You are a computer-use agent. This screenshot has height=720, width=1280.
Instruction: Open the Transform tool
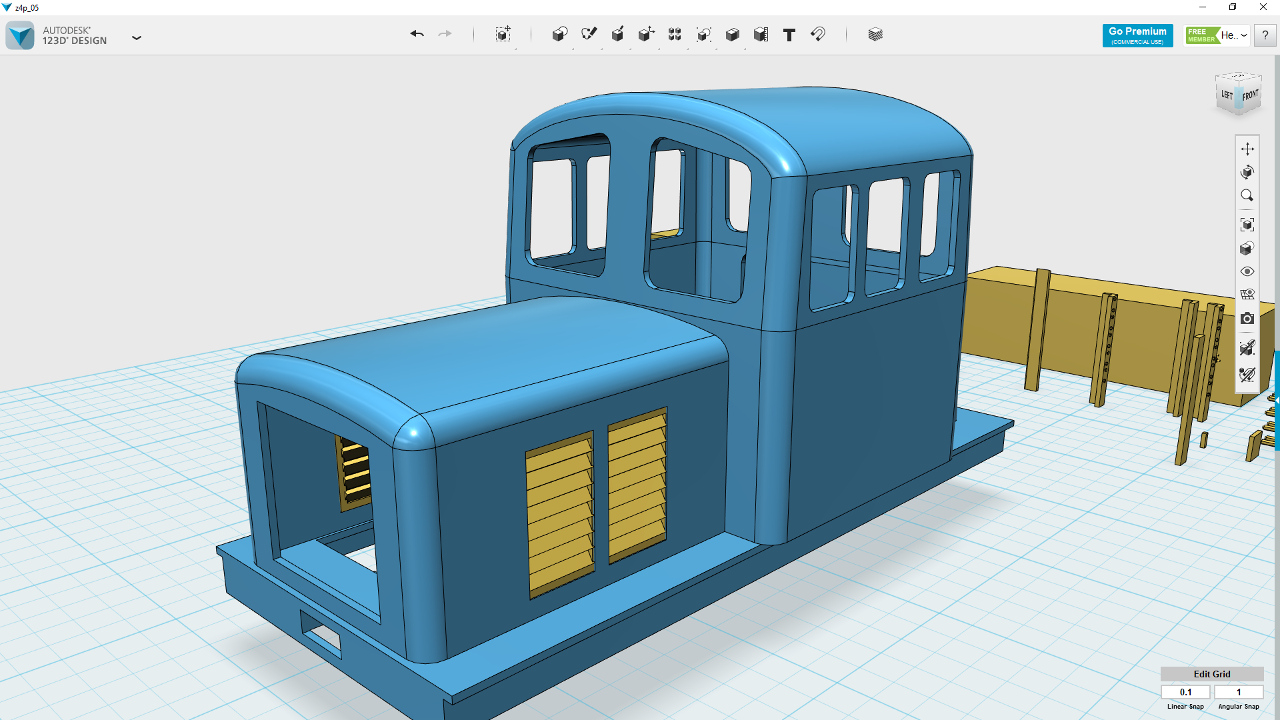point(503,34)
